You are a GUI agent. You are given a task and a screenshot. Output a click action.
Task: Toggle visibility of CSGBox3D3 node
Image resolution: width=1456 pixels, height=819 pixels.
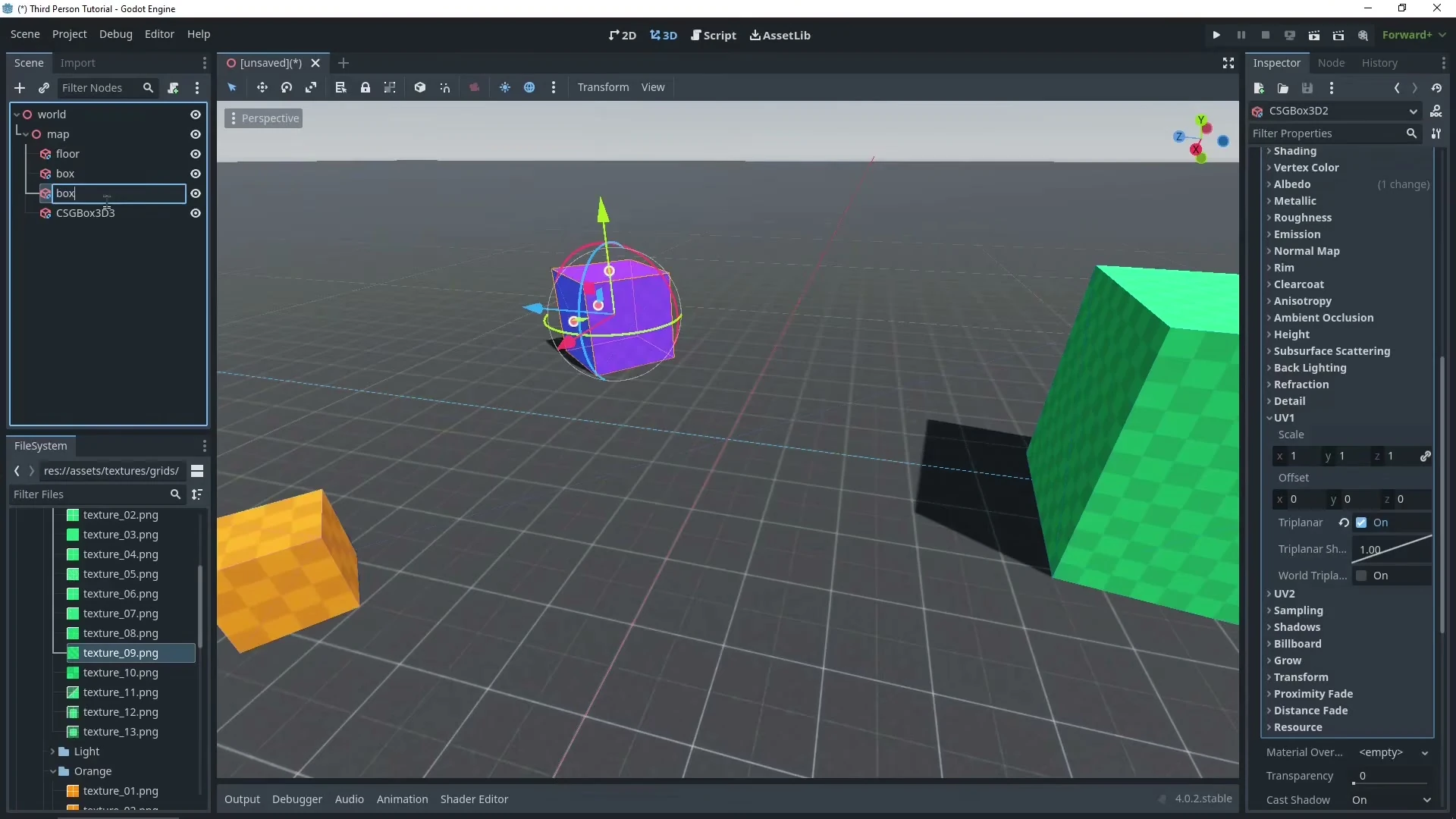pyautogui.click(x=196, y=213)
